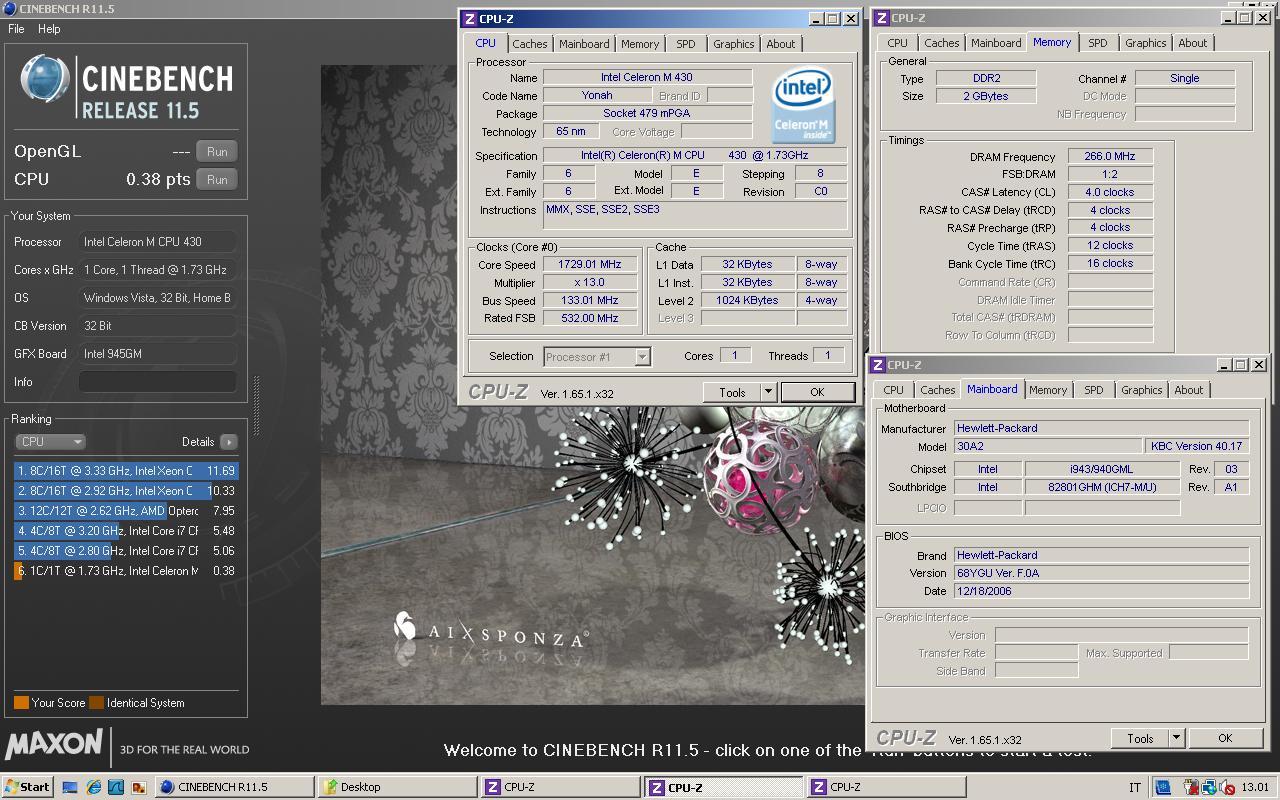Click the DRAM Frequency value 266.0 MHz
The image size is (1280, 800).
1110,157
